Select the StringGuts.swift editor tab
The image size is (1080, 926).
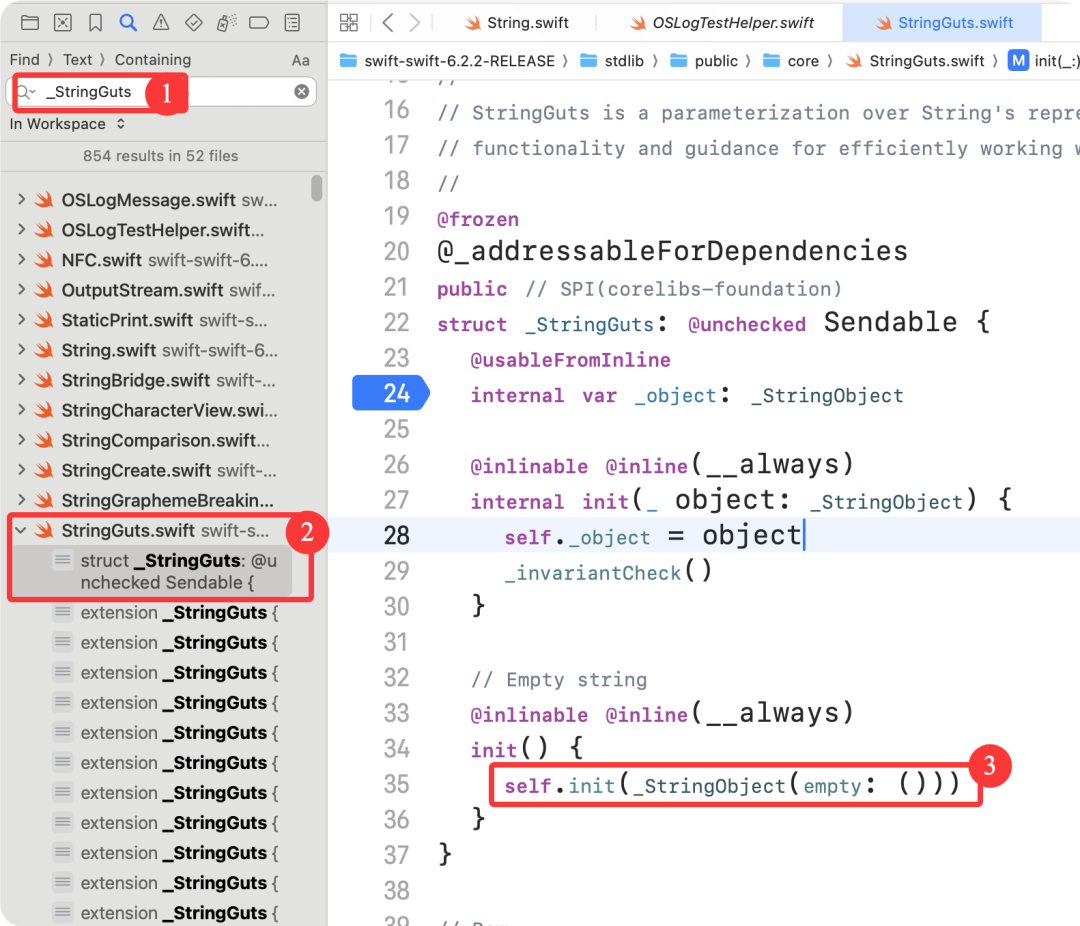point(944,23)
